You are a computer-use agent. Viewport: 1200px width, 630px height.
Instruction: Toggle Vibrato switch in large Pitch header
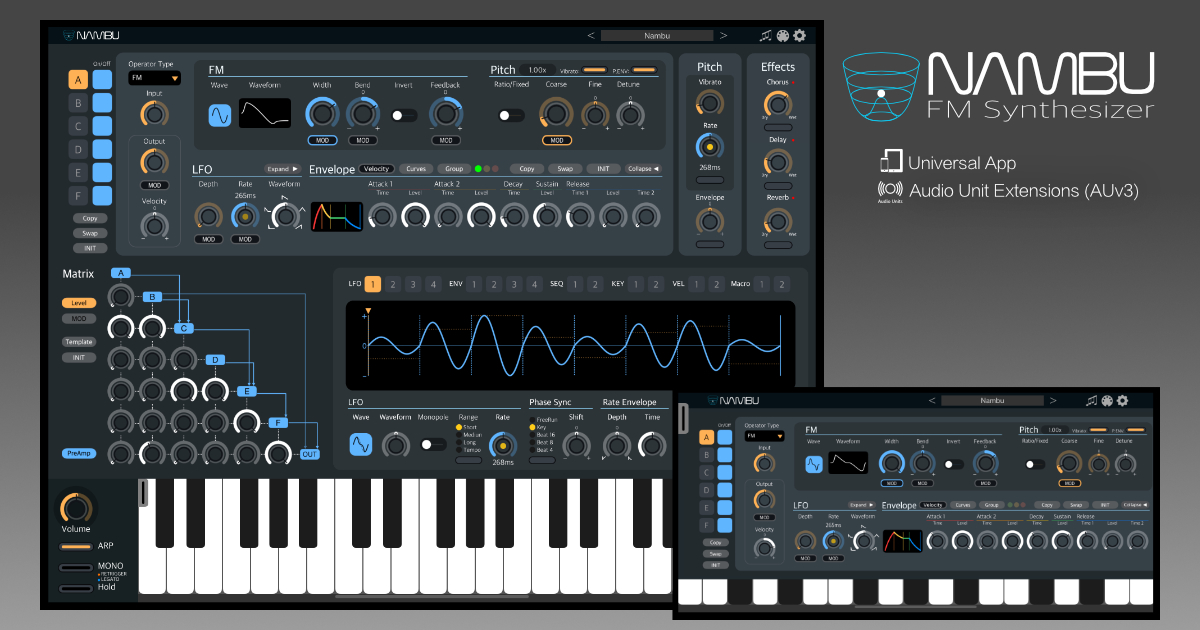click(x=595, y=70)
